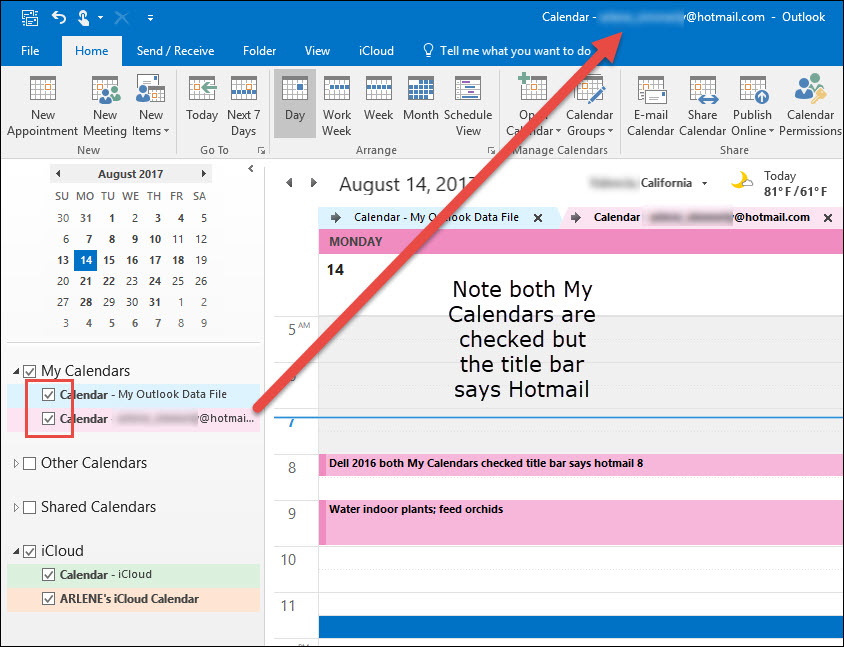The height and width of the screenshot is (647, 844).
Task: Expand the Arrange group dialog launcher
Action: 491,151
